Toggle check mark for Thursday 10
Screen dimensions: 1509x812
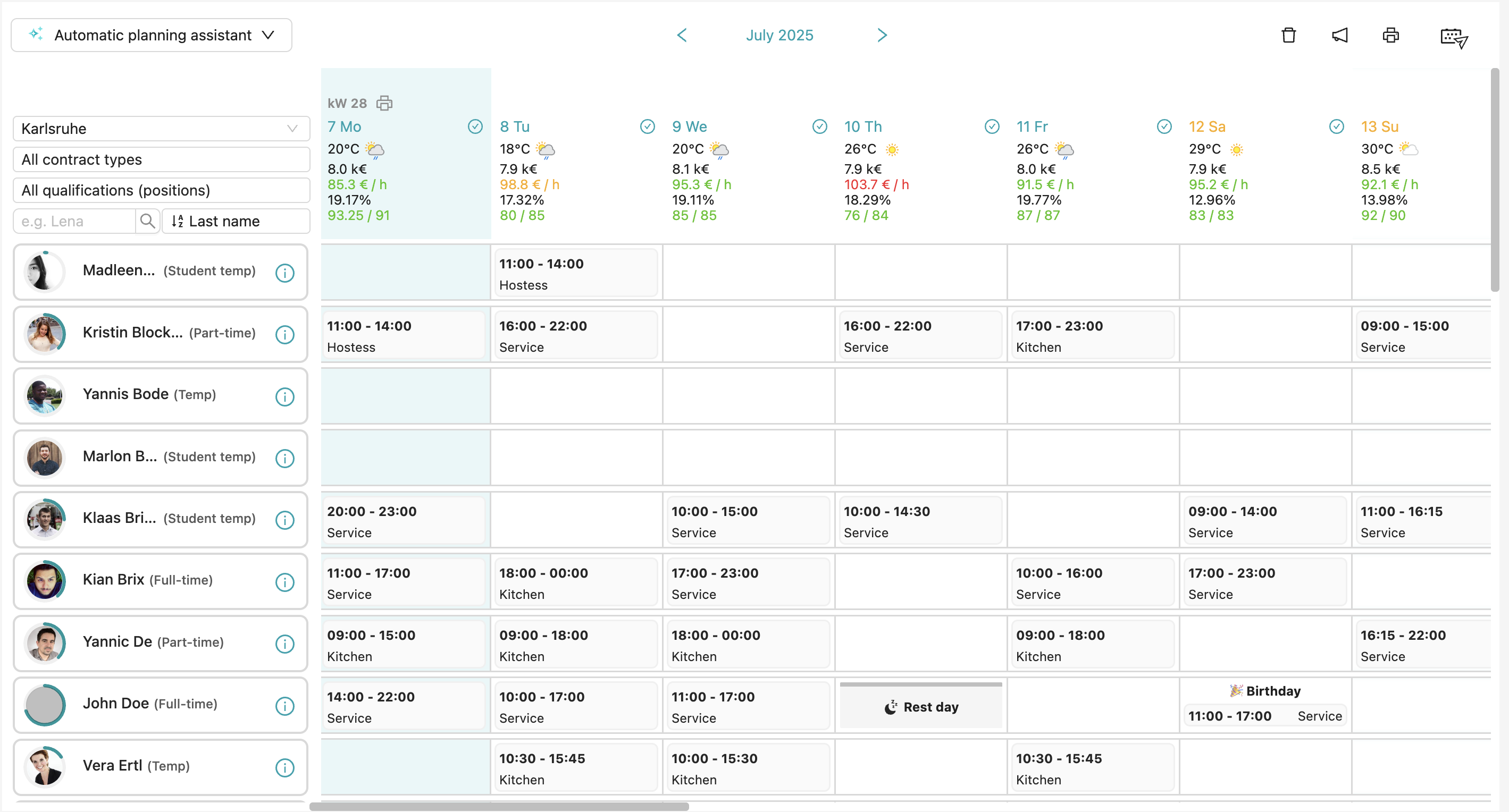[x=991, y=126]
